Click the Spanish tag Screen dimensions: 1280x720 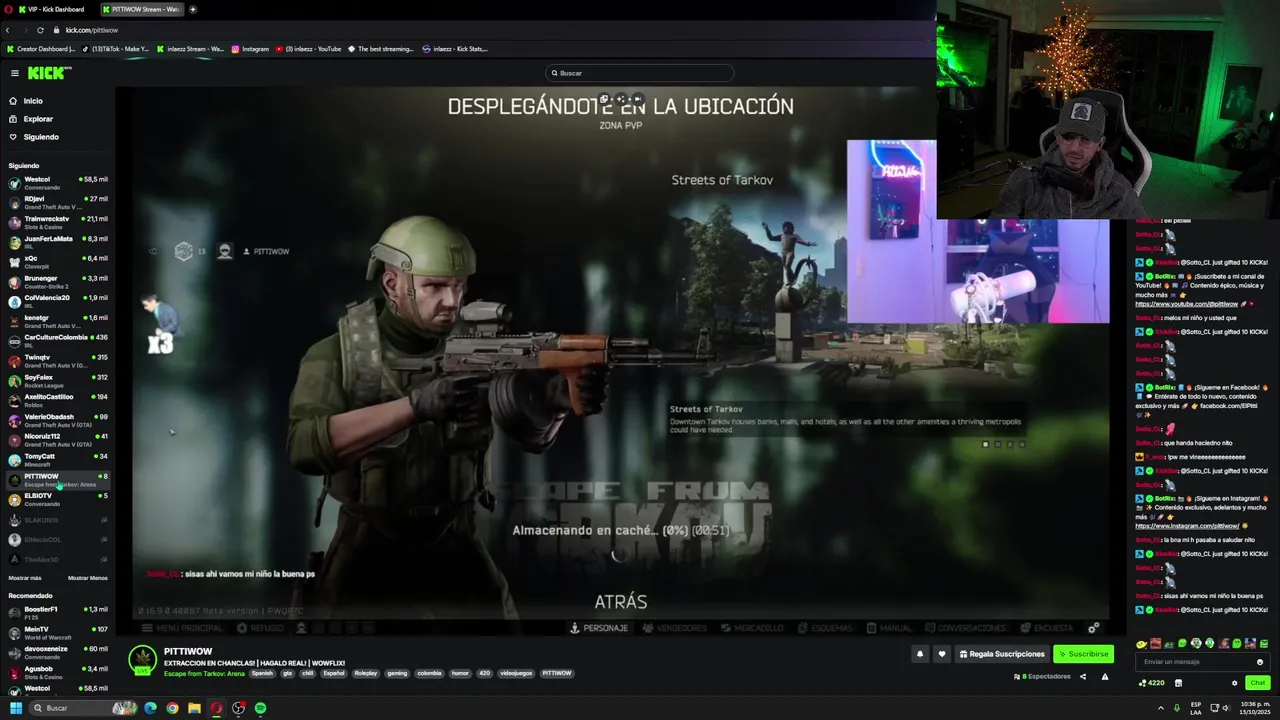tap(262, 673)
